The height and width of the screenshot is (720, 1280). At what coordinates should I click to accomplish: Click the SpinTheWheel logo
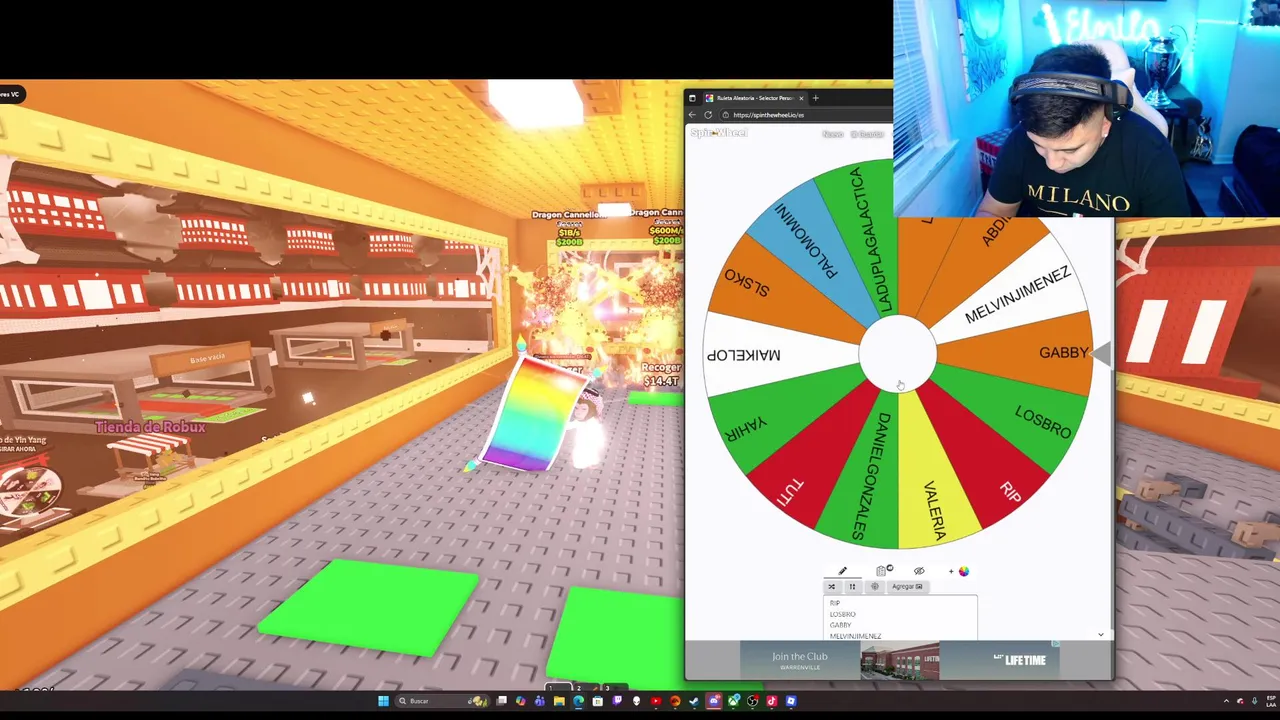pyautogui.click(x=718, y=133)
